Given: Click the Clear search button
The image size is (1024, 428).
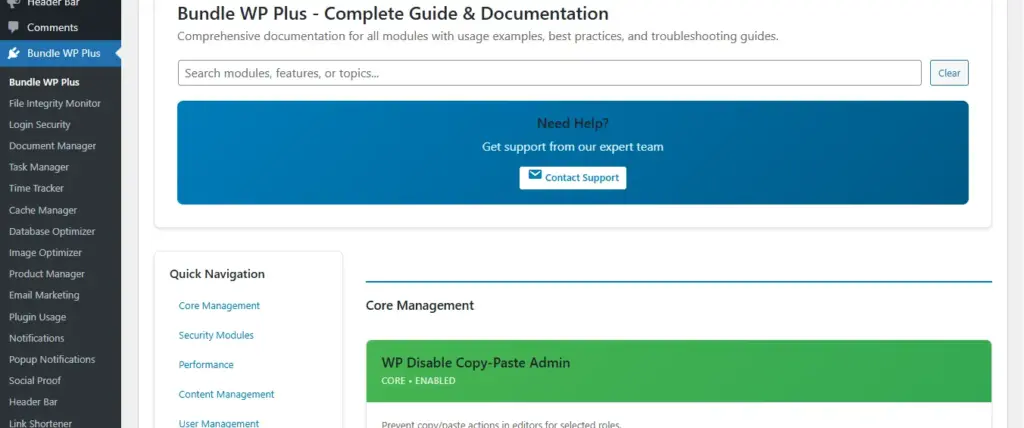Looking at the screenshot, I should (949, 73).
